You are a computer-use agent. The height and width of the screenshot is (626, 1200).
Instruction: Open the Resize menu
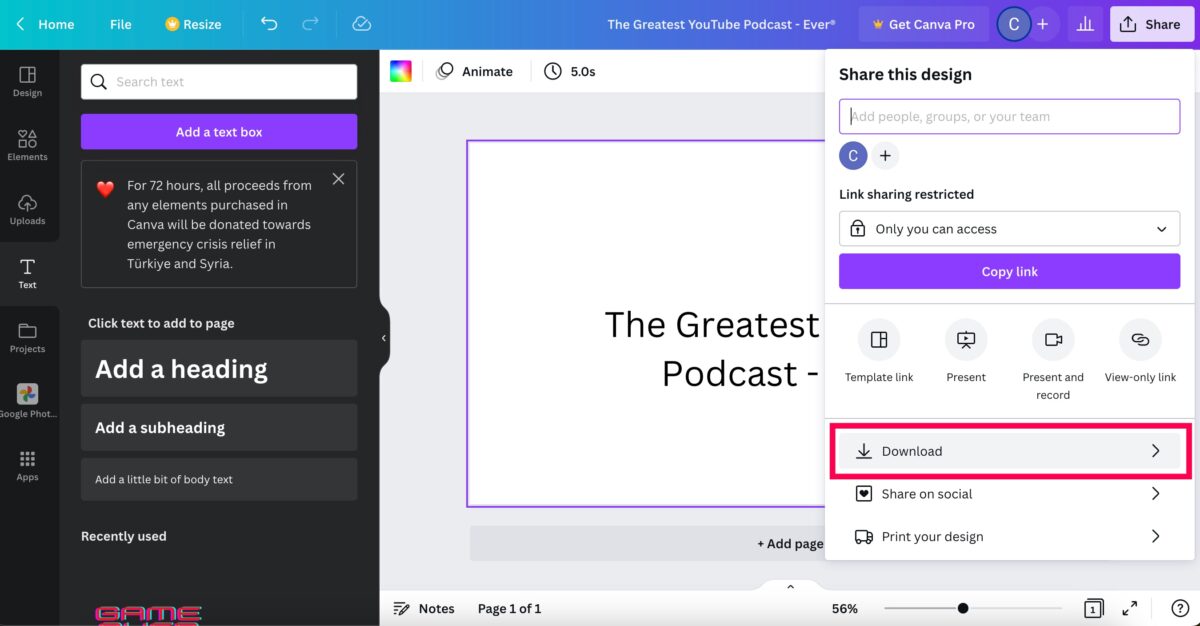click(193, 24)
